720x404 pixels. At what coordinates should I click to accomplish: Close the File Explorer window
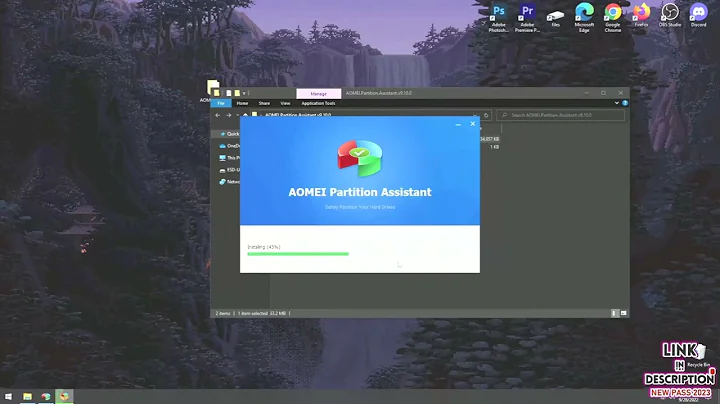pyautogui.click(x=620, y=93)
